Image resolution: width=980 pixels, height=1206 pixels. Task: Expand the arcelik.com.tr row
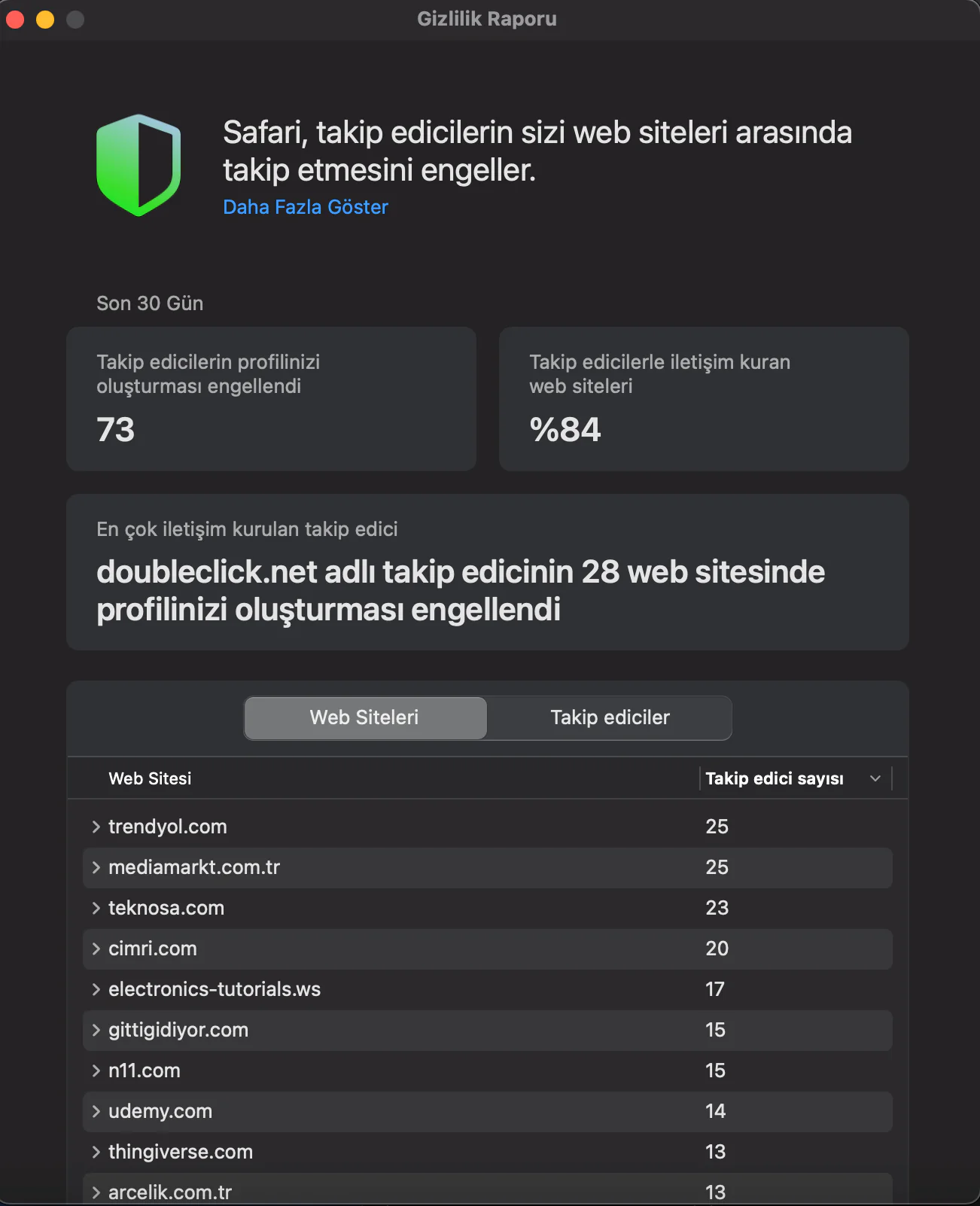coord(96,1192)
